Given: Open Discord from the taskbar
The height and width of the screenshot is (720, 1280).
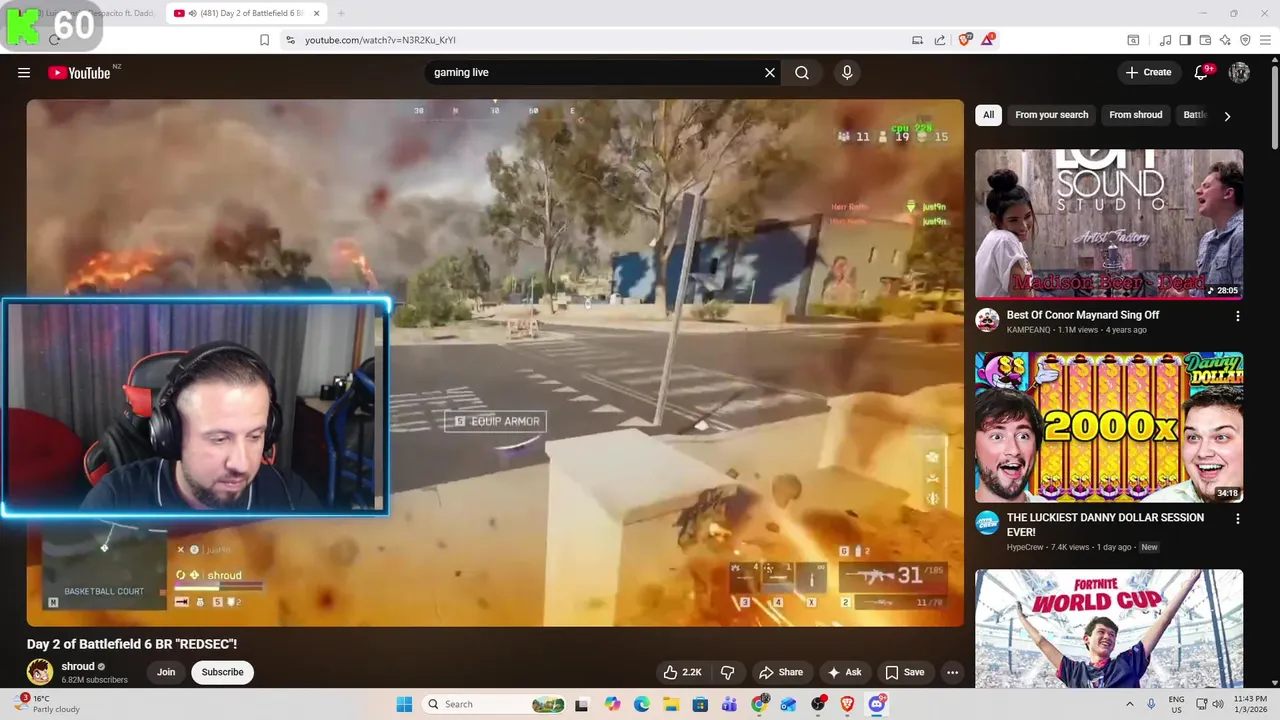Looking at the screenshot, I should 876,704.
